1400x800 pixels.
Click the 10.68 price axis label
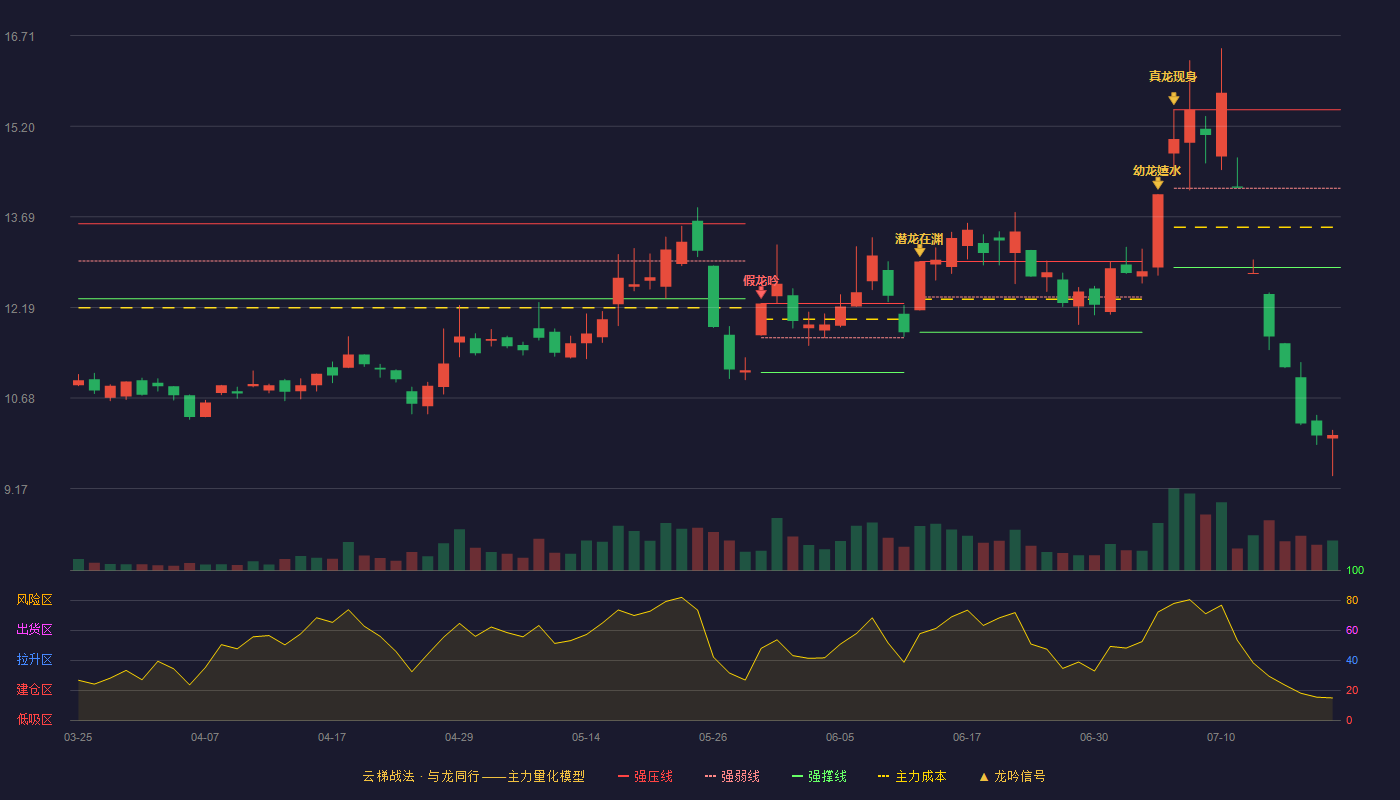click(x=20, y=399)
